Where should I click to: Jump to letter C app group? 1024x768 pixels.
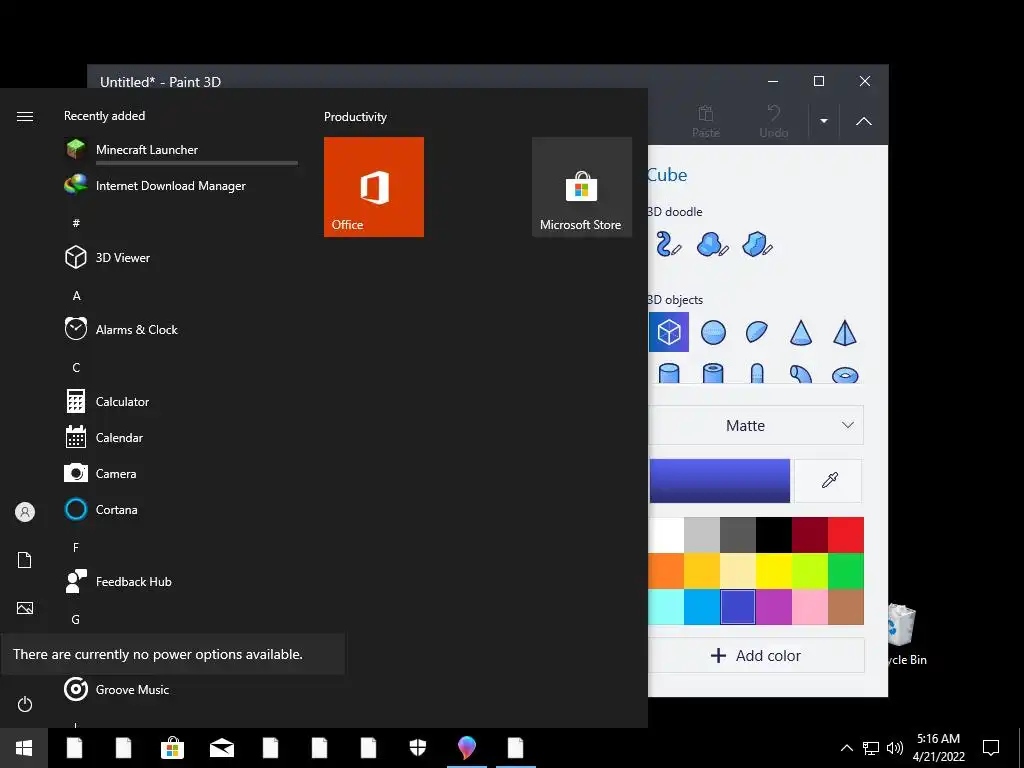[x=76, y=368]
